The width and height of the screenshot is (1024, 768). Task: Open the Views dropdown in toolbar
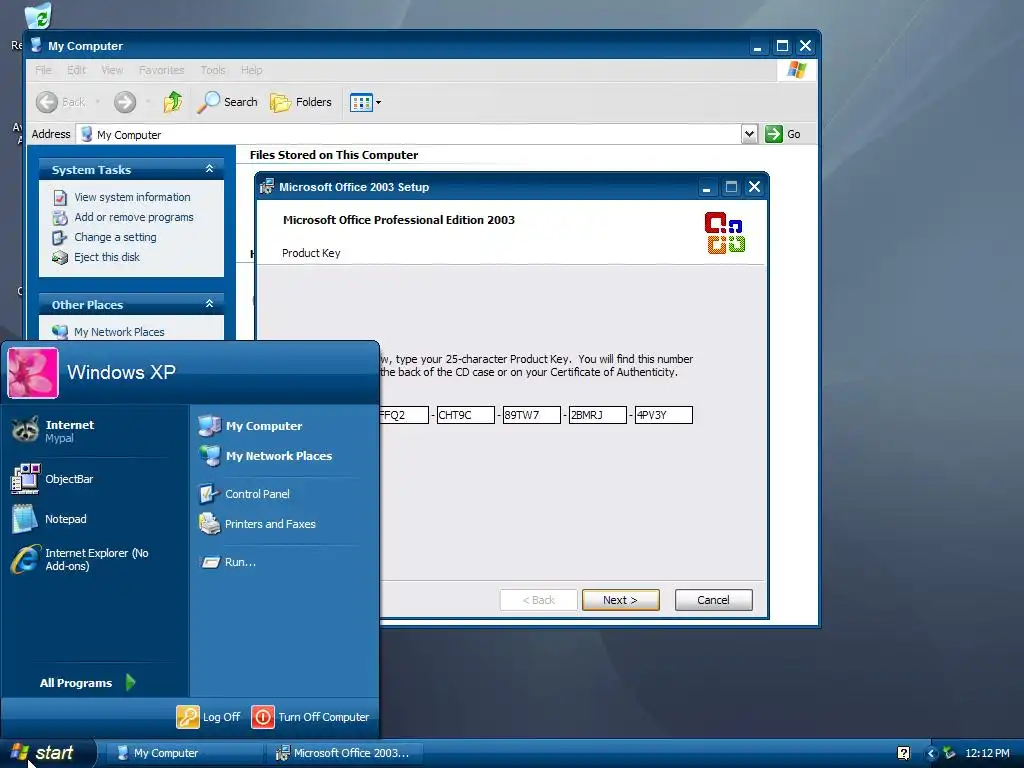click(x=365, y=102)
